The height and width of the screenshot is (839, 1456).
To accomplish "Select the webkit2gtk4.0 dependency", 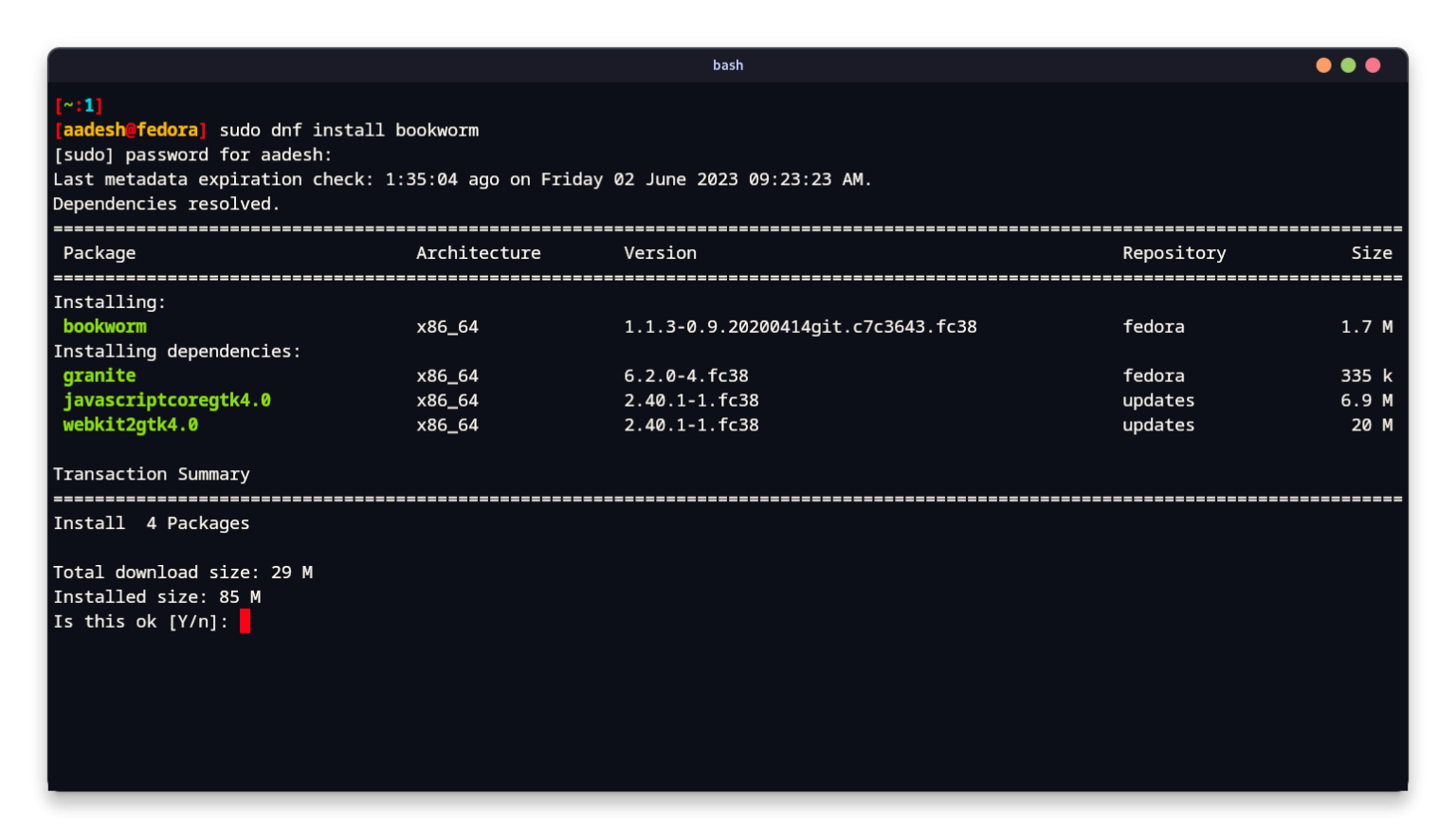I will click(130, 425).
